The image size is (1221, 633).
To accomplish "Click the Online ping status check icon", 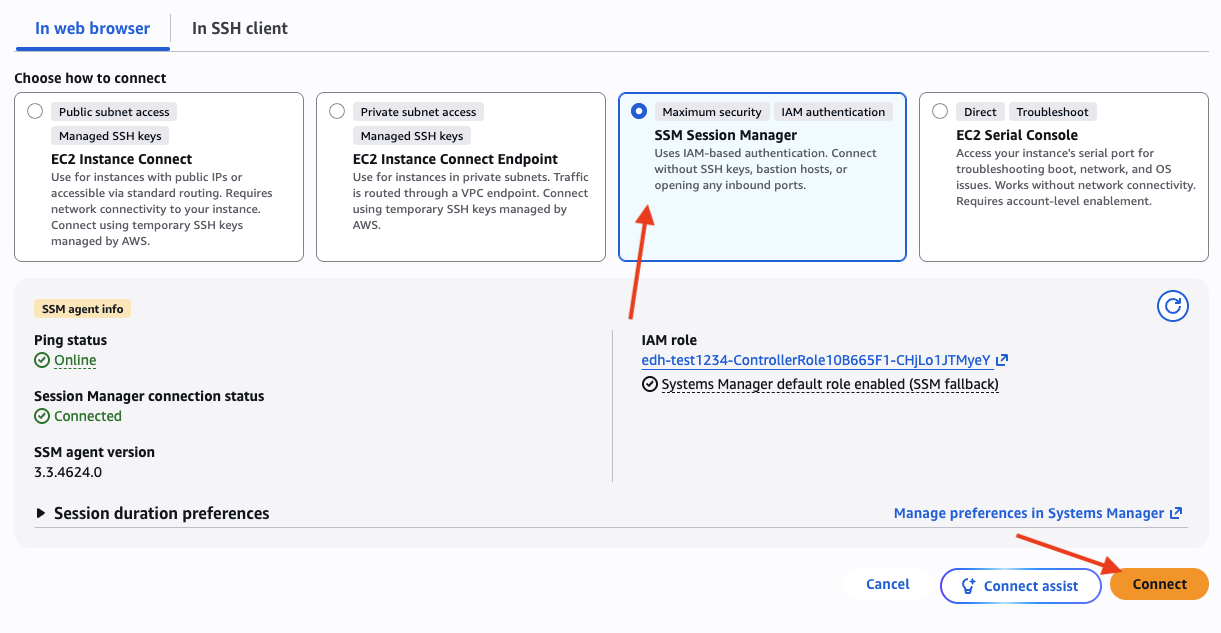I will 42,360.
